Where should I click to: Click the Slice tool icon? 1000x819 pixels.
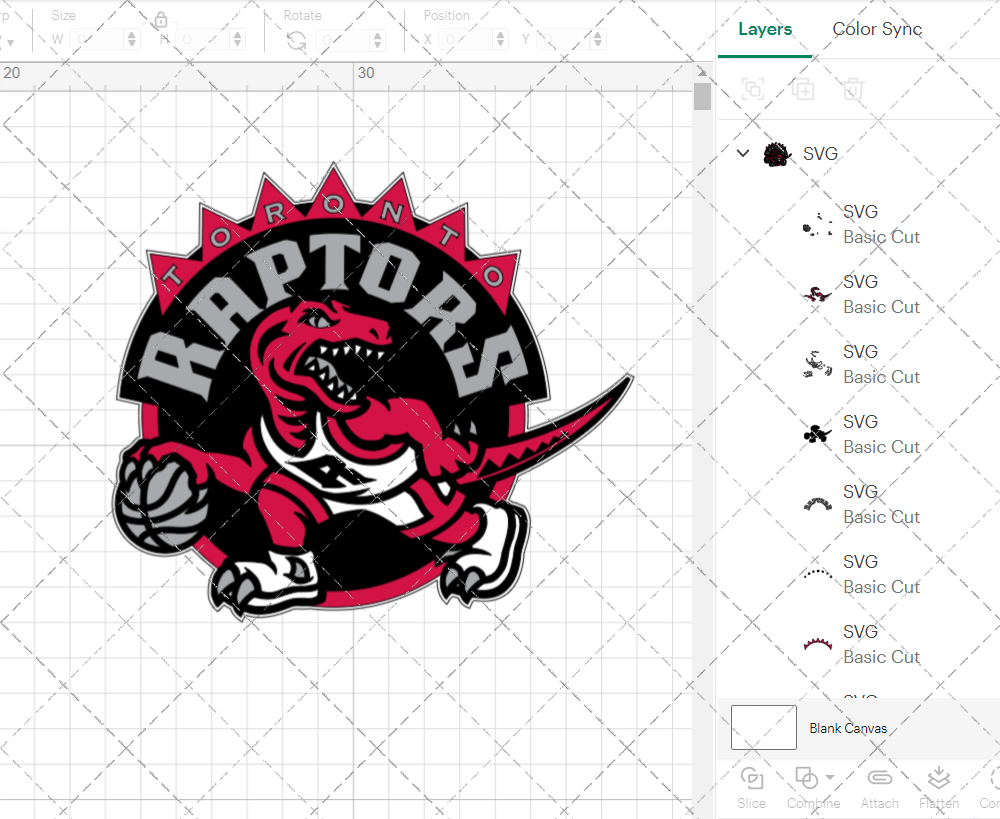point(752,778)
